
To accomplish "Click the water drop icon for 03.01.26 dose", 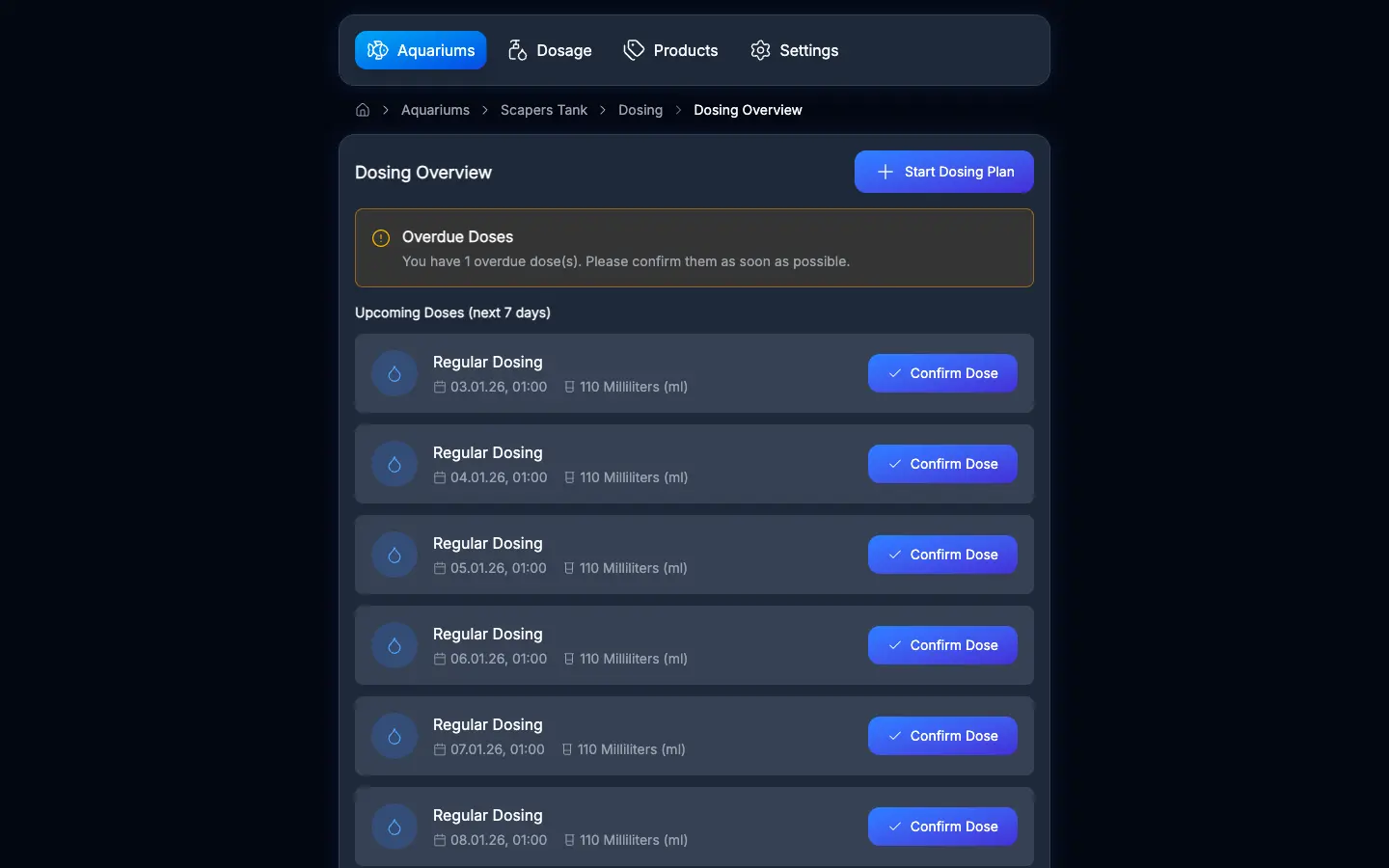I will [x=395, y=373].
